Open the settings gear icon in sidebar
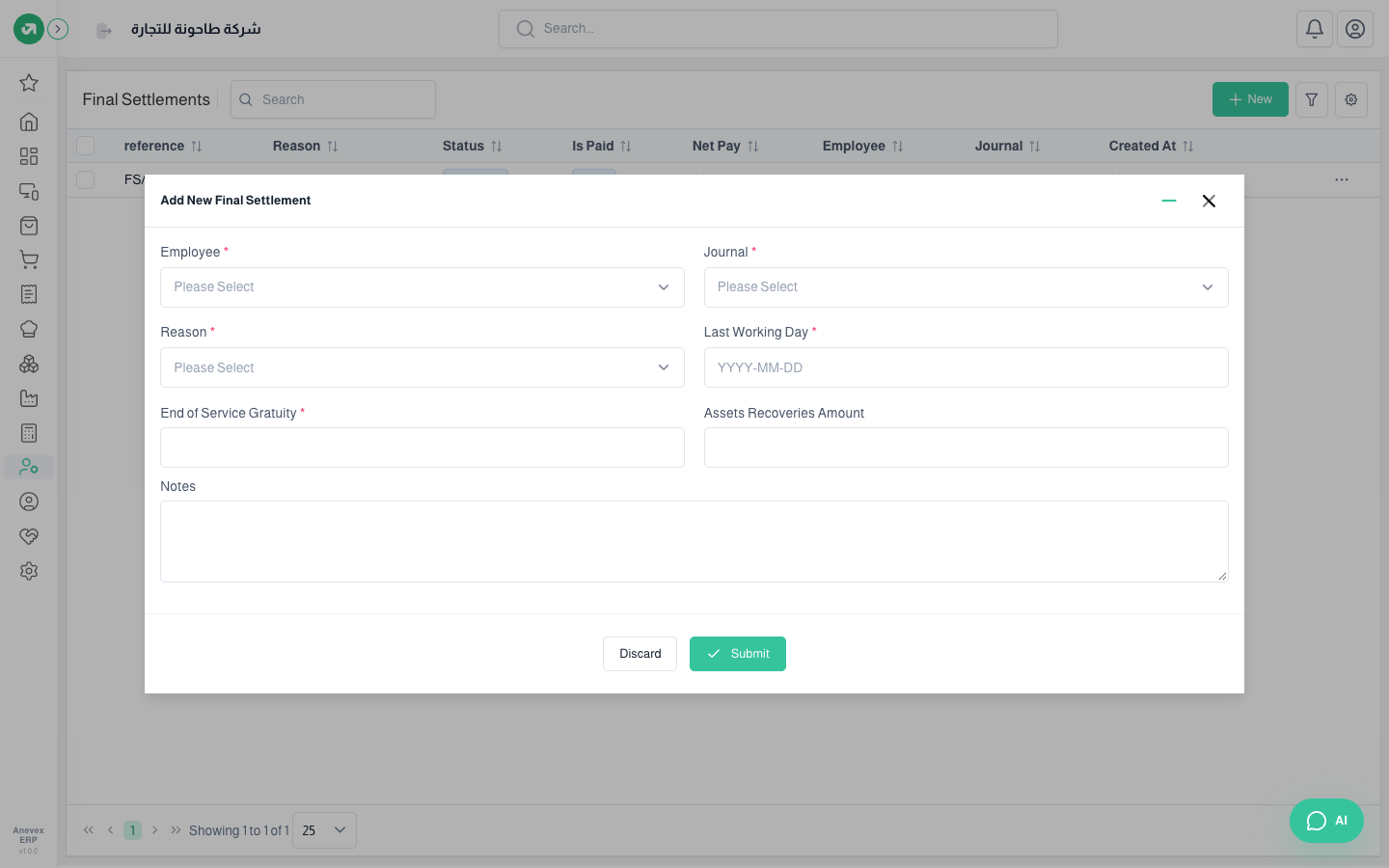 tap(29, 571)
